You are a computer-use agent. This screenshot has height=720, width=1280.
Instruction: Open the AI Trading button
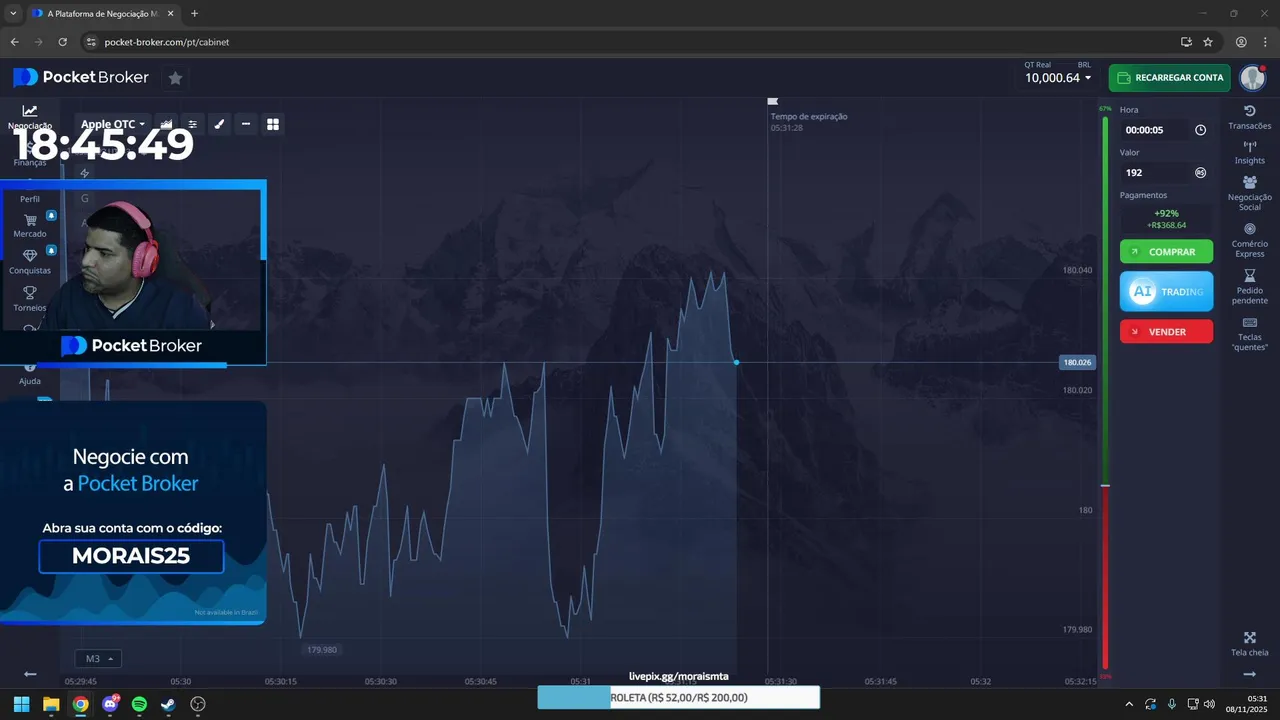[1166, 291]
